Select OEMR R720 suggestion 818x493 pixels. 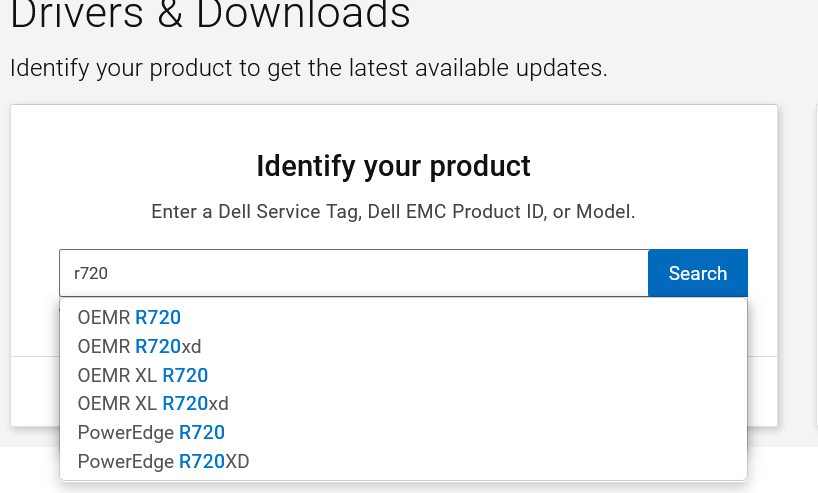[403, 317]
